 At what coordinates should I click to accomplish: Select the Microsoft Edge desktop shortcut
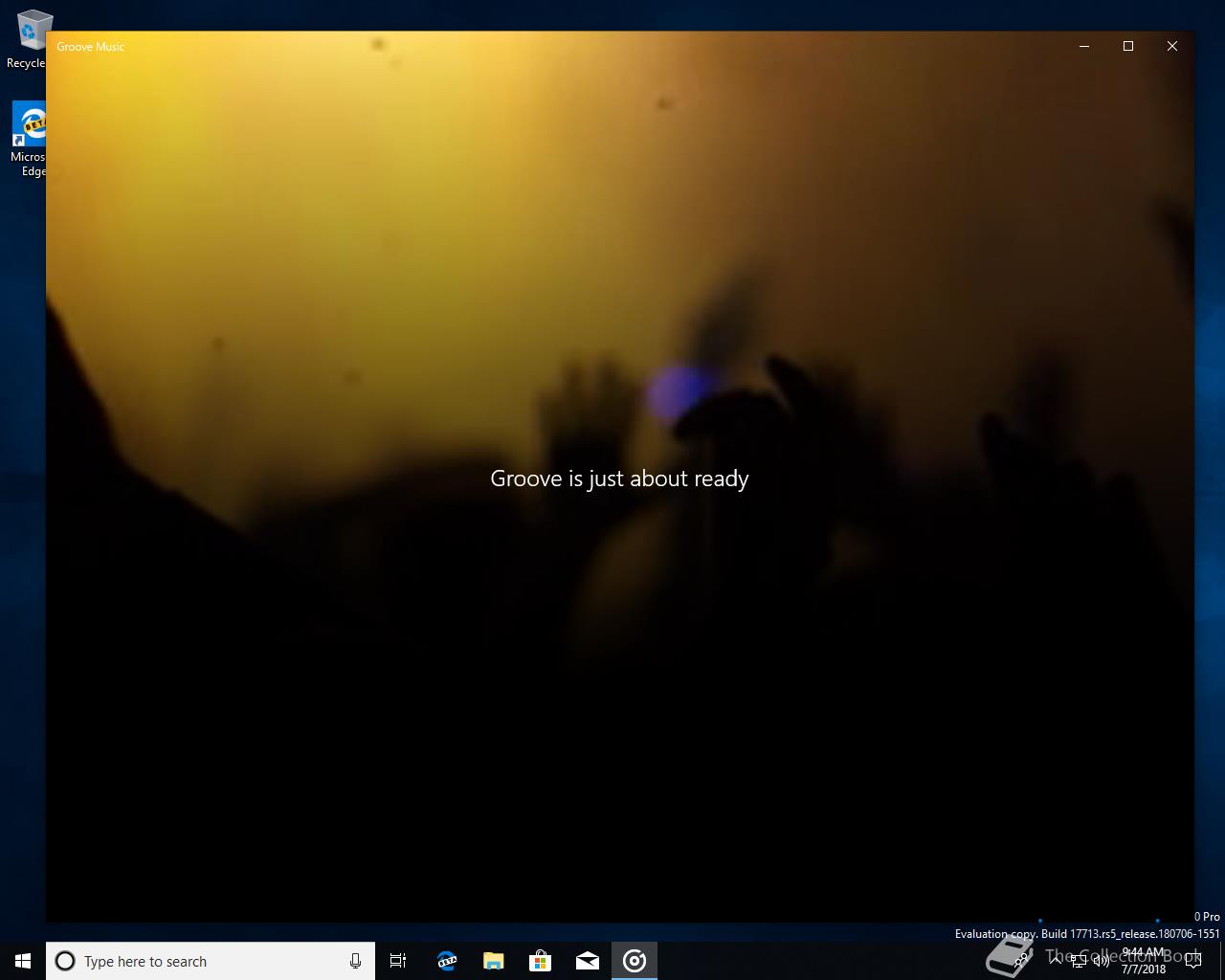(x=28, y=140)
